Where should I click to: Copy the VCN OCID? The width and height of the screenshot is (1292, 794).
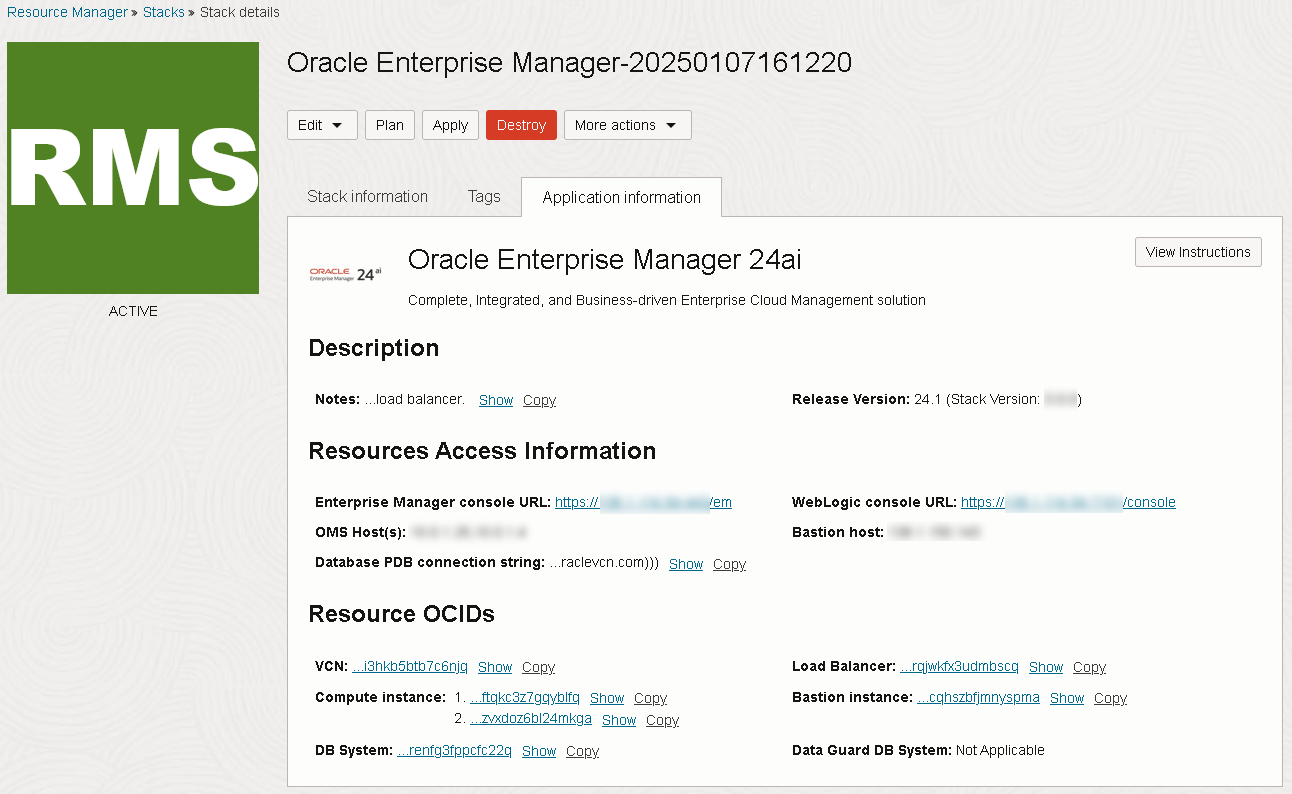(538, 667)
